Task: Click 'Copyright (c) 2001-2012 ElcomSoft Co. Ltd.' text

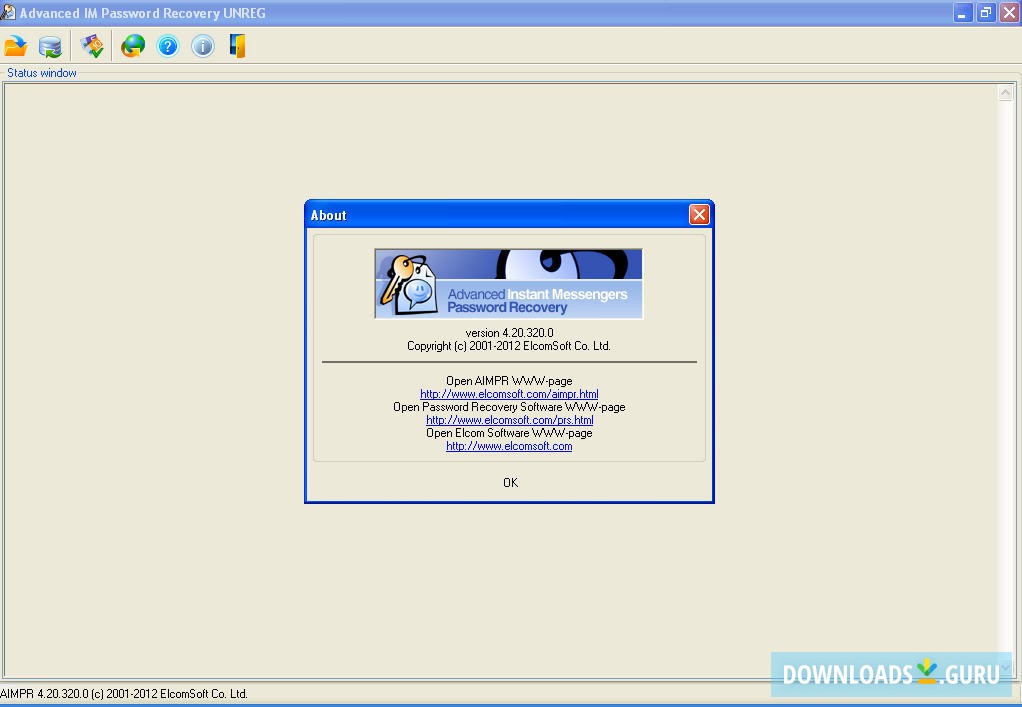Action: point(509,346)
